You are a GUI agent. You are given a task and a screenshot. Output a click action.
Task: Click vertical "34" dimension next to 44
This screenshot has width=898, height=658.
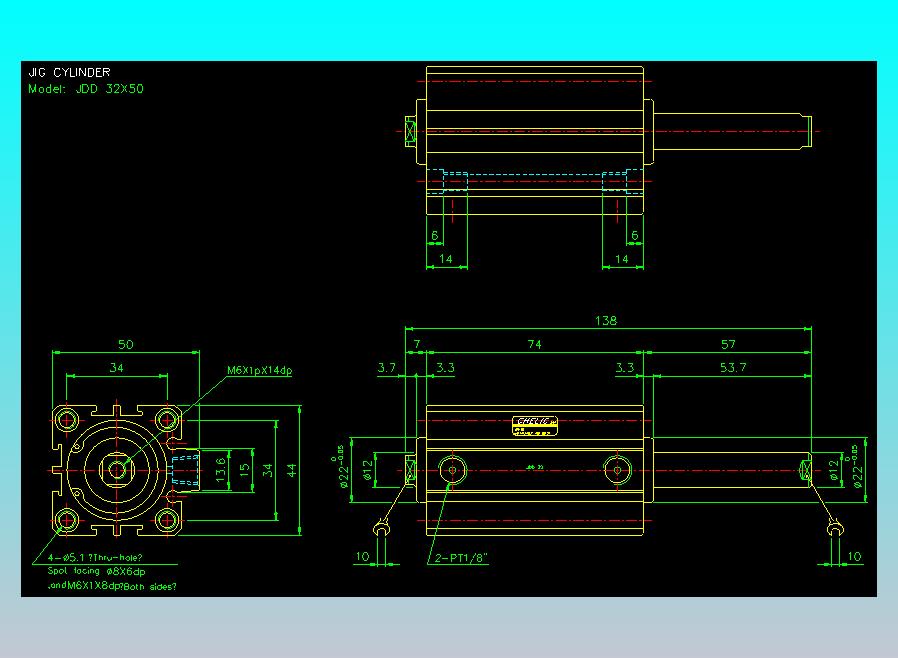coord(267,470)
